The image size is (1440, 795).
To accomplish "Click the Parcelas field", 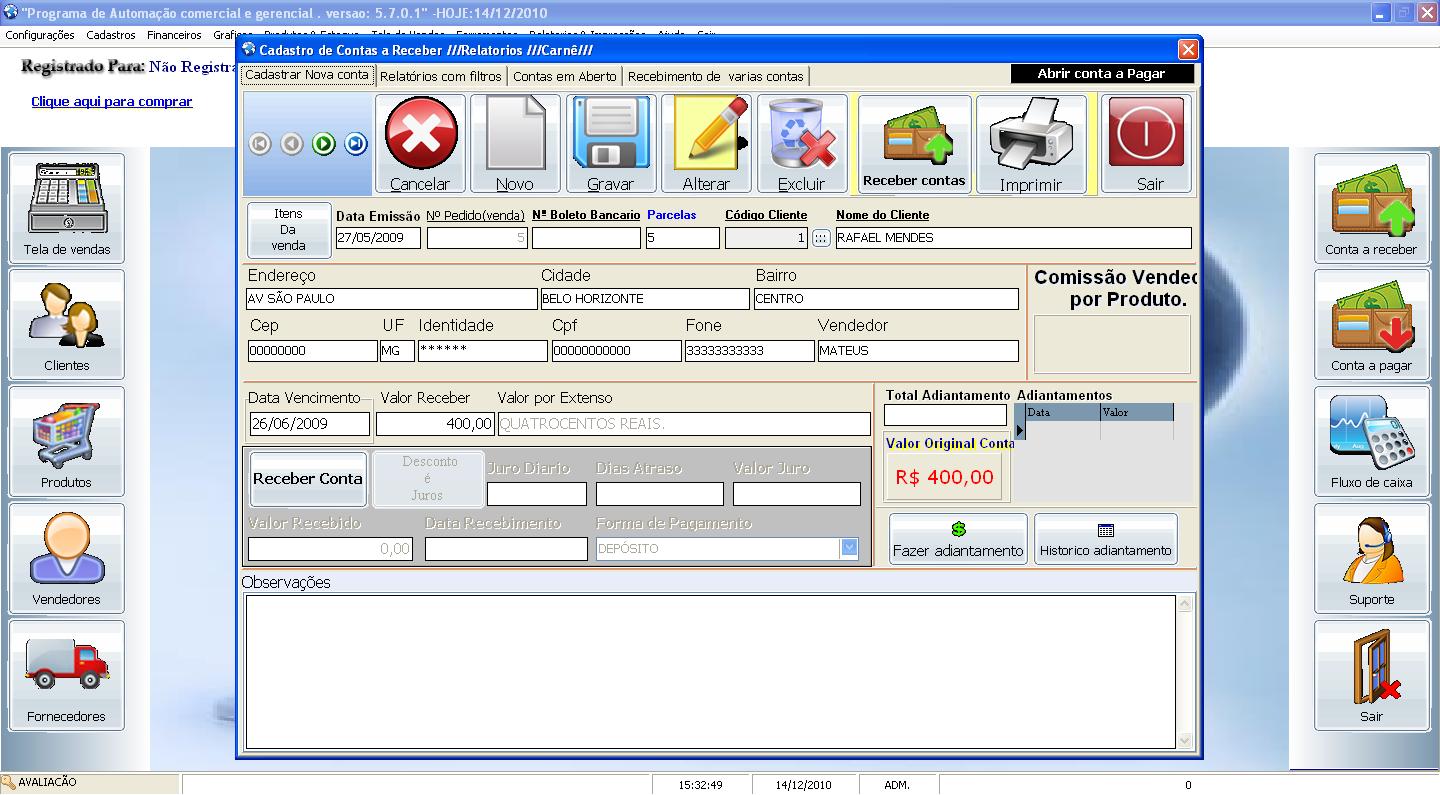I will (x=683, y=238).
